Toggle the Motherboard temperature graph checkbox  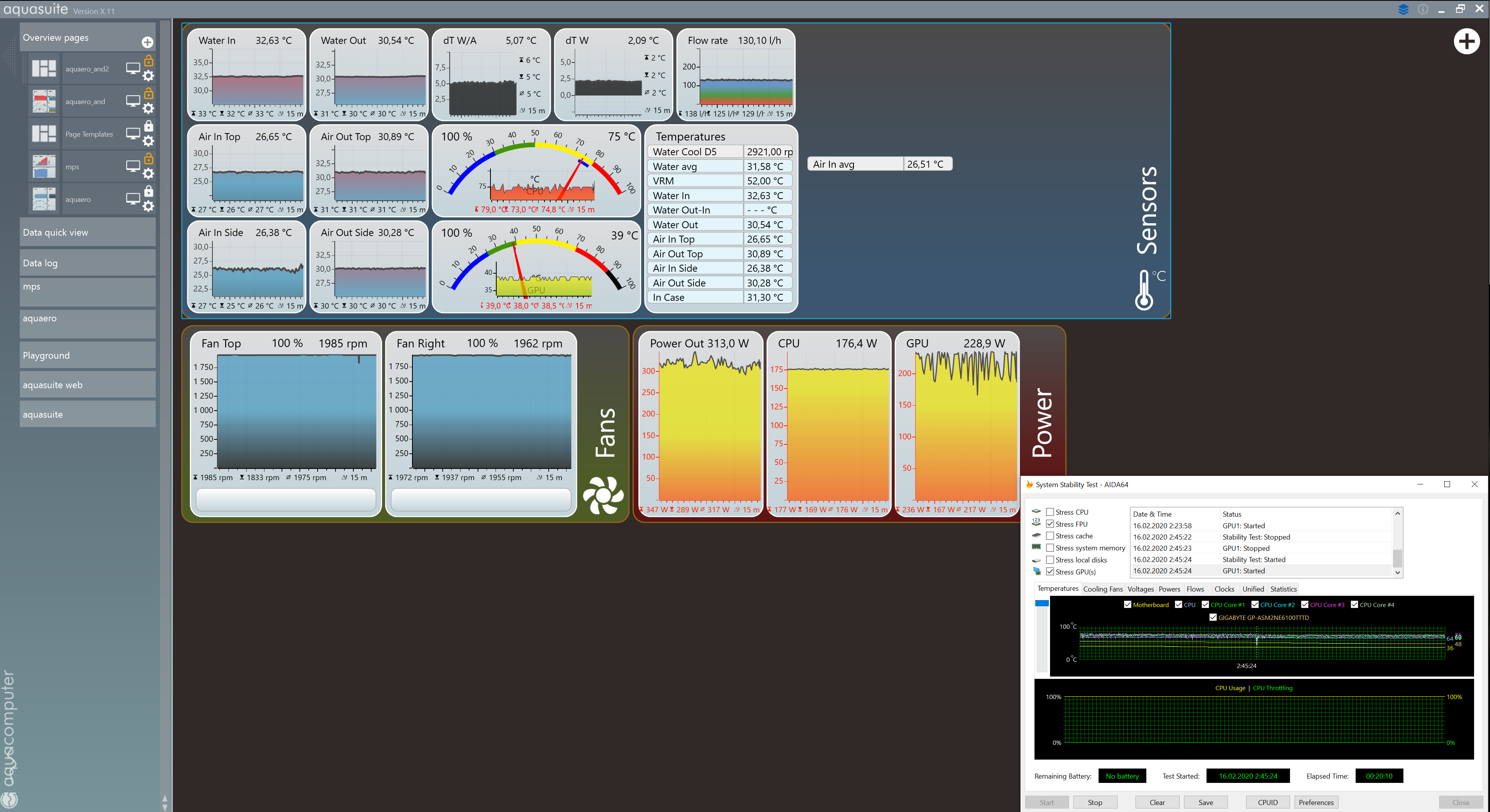[x=1127, y=604]
